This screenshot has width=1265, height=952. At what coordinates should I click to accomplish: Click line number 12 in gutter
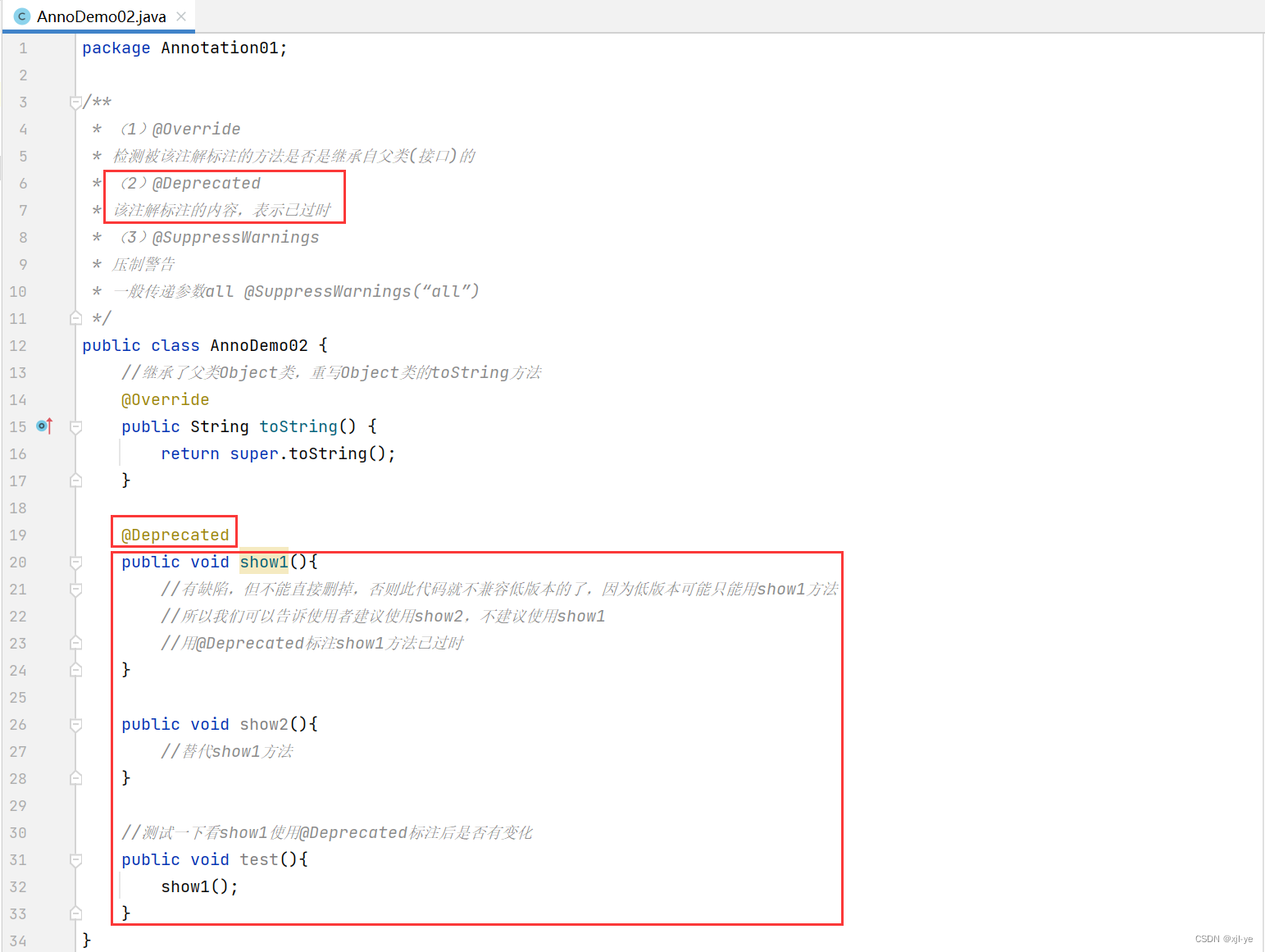18,346
